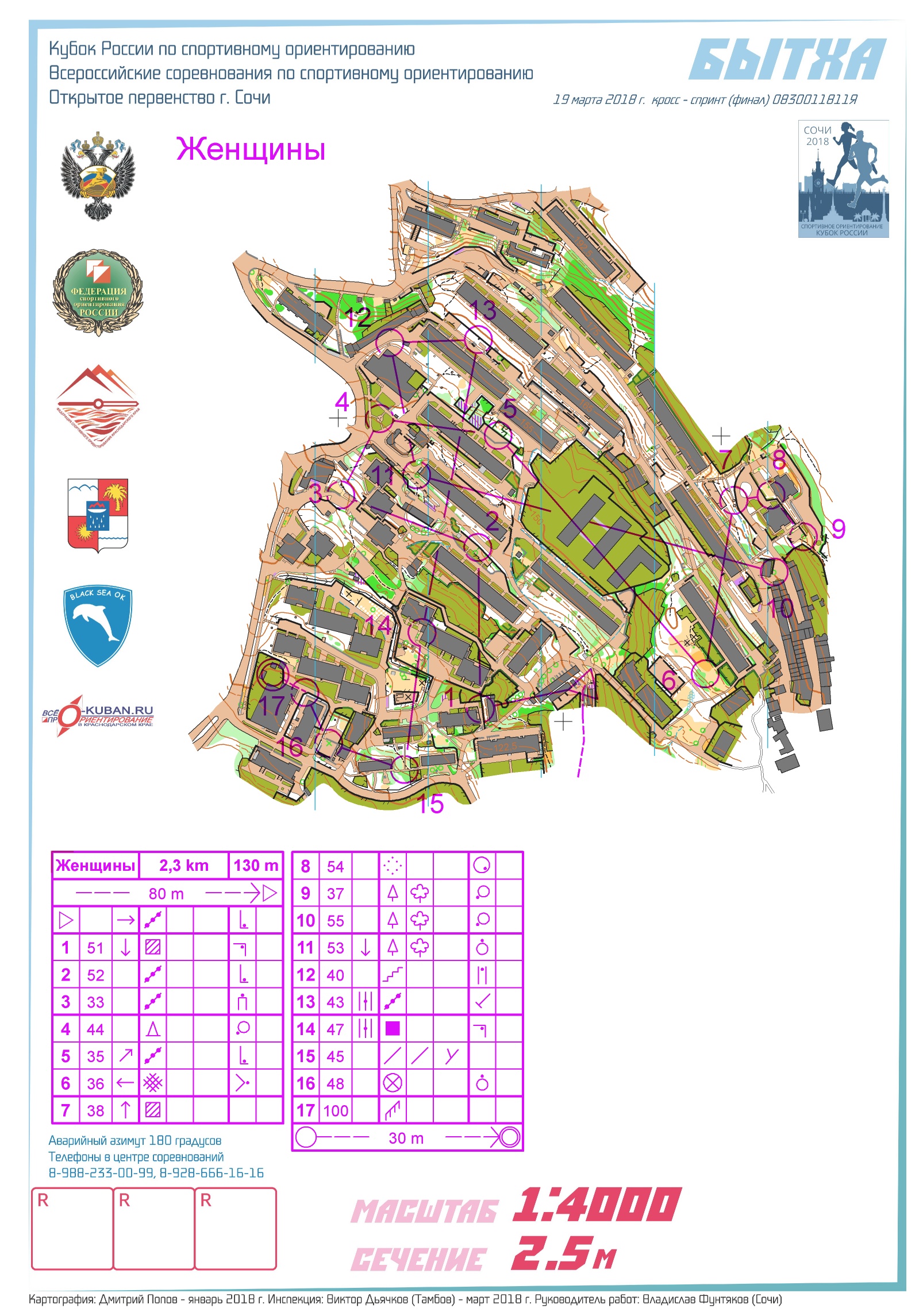Click control number 9 label on map
Screen dimensions: 923x1316
(838, 529)
